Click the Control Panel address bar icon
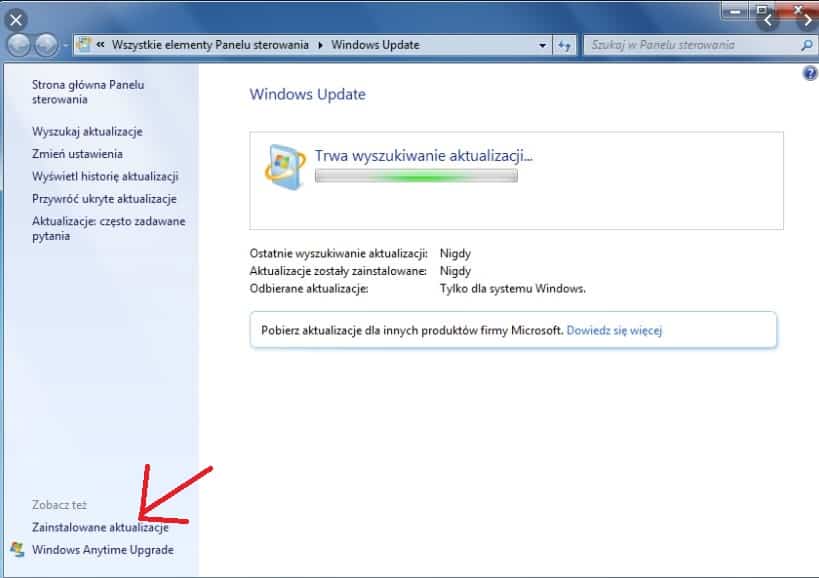The image size is (819, 578). coord(84,45)
